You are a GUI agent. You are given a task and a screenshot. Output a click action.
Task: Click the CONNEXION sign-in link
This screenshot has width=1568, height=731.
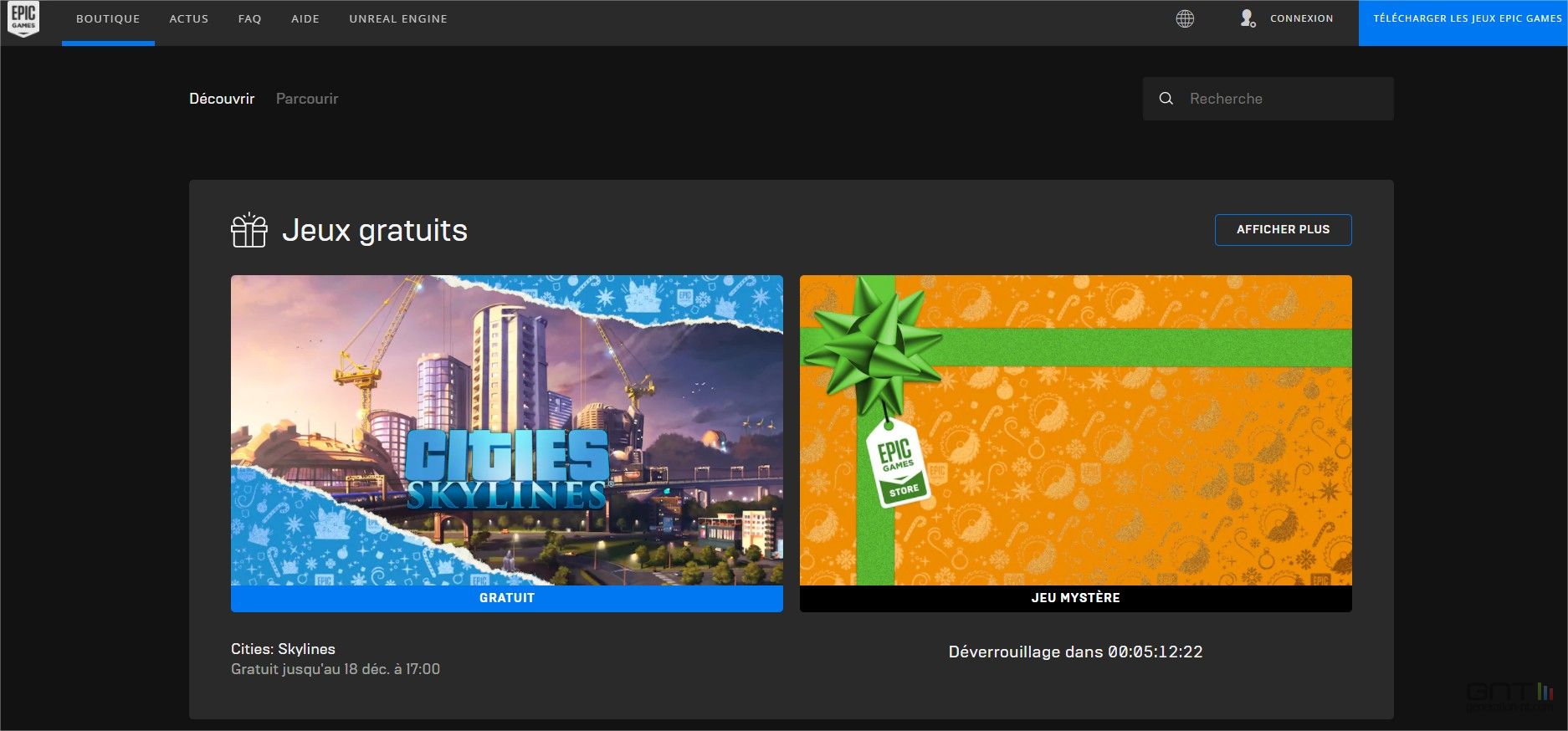coord(1301,18)
